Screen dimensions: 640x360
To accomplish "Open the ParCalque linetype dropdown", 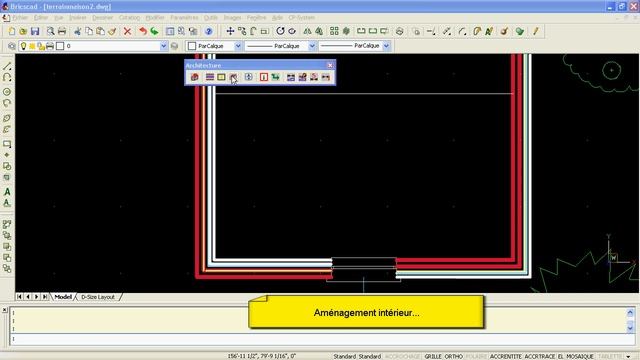I will (312, 46).
